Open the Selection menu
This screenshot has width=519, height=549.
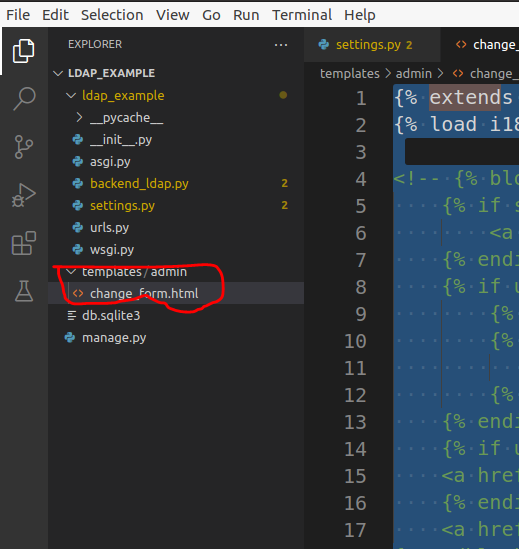[x=112, y=15]
